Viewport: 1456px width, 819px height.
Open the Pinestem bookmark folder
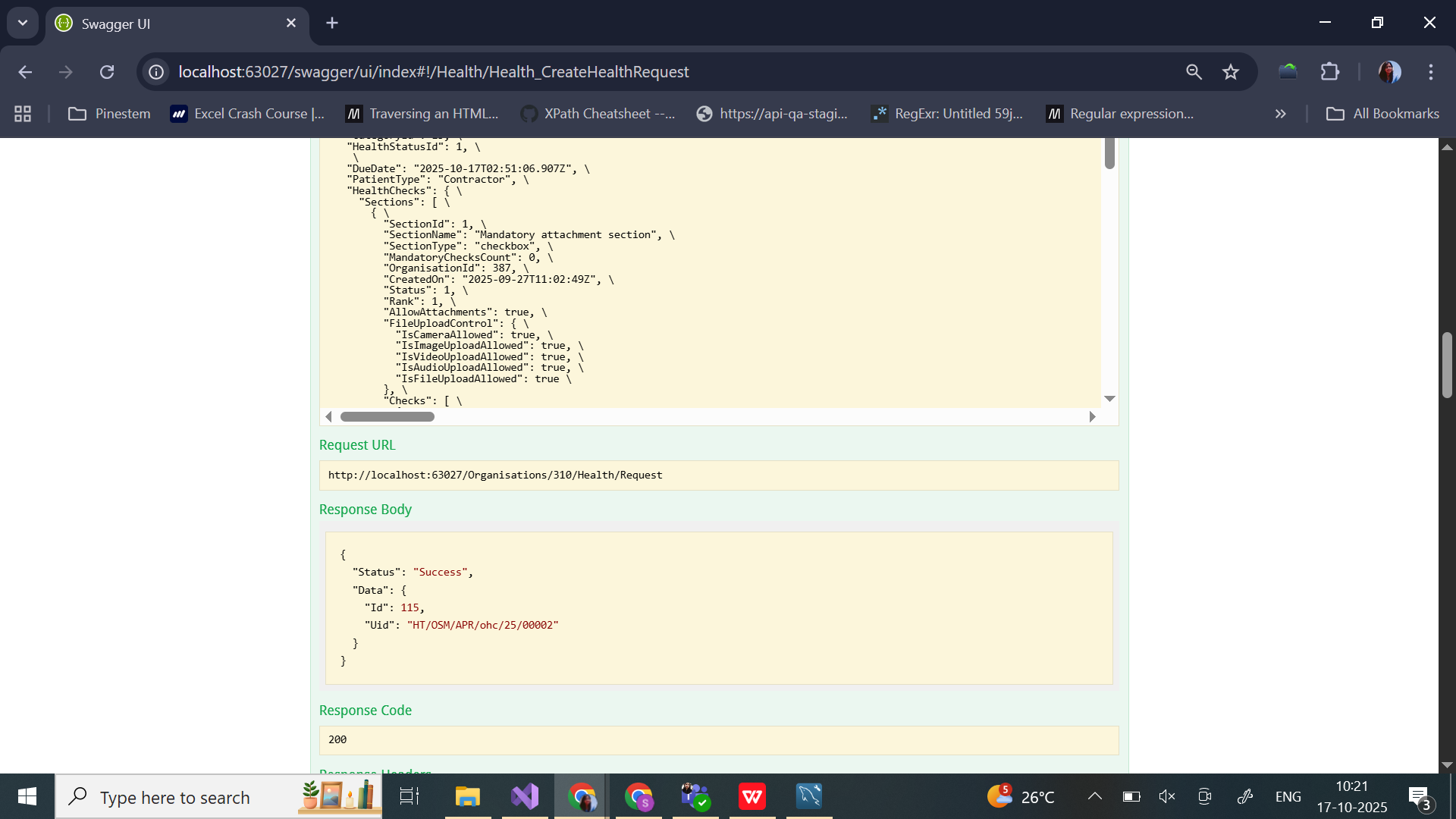pos(110,114)
